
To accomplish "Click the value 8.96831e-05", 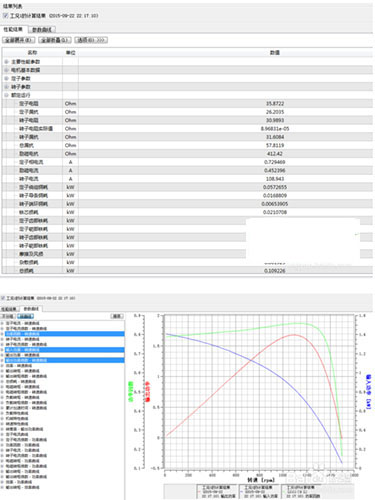I will pos(275,128).
